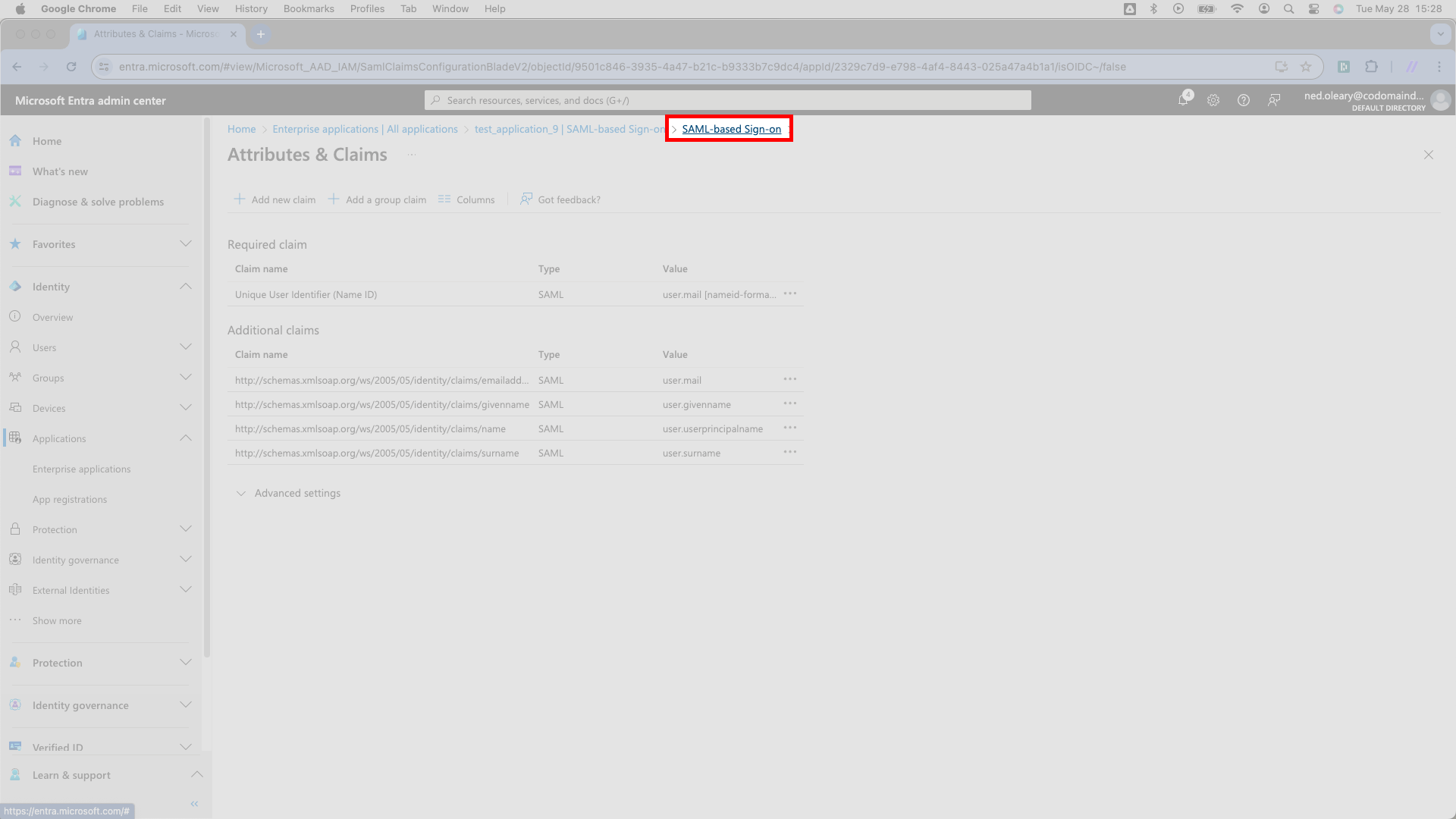
Task: Click the feedback person icon in header
Action: pos(1274,100)
